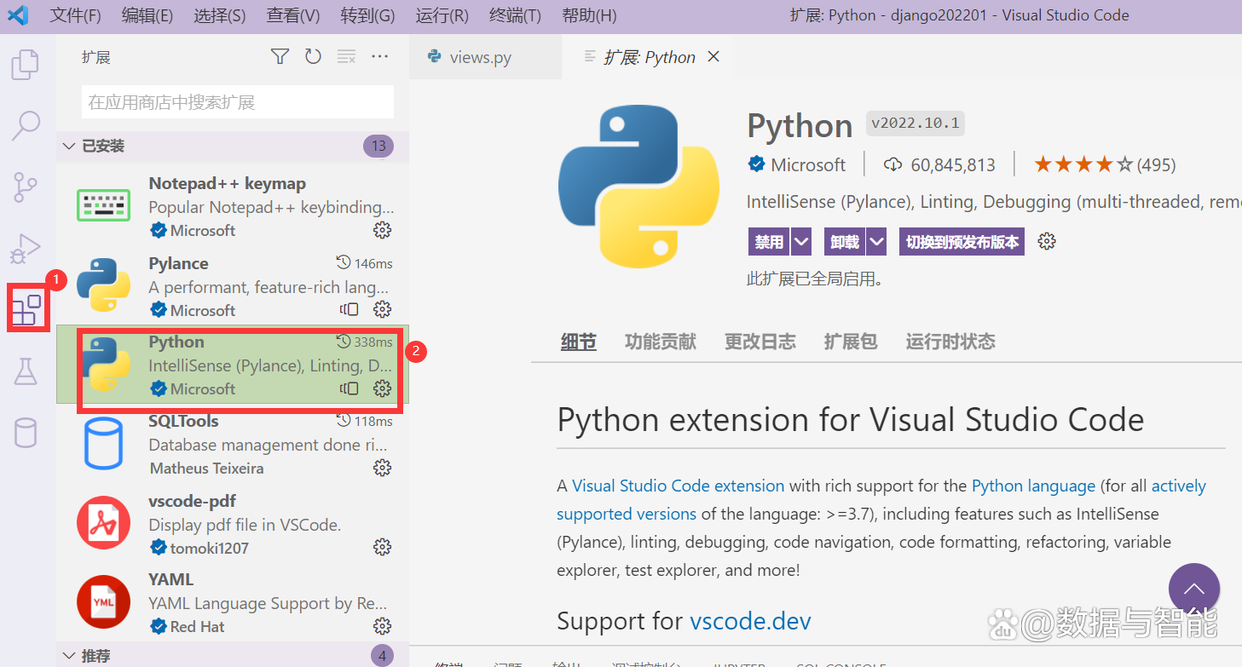Open the 终端 menu in menu bar
The image size is (1242, 667).
pyautogui.click(x=515, y=15)
